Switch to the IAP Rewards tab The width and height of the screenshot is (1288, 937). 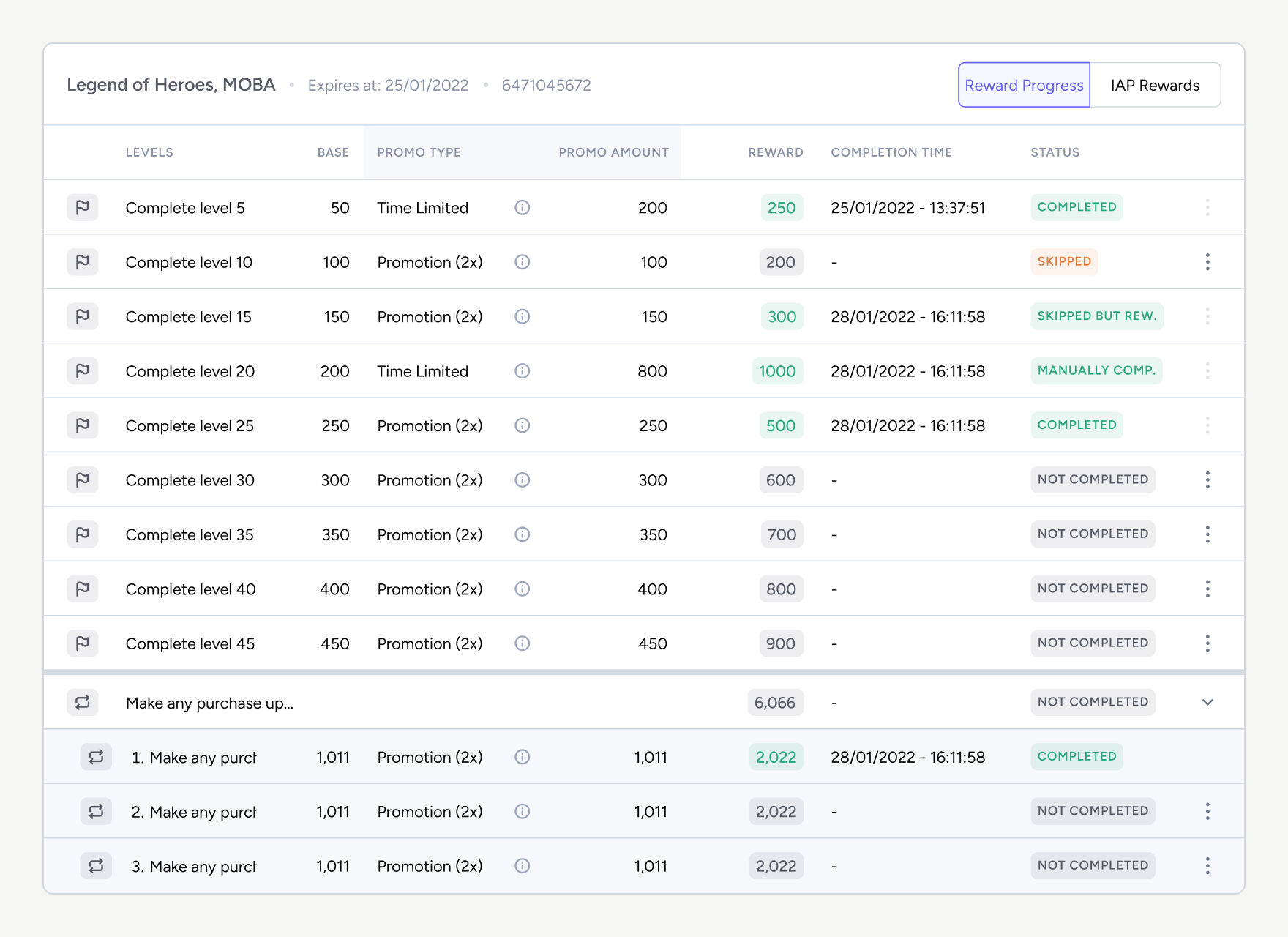pos(1155,85)
